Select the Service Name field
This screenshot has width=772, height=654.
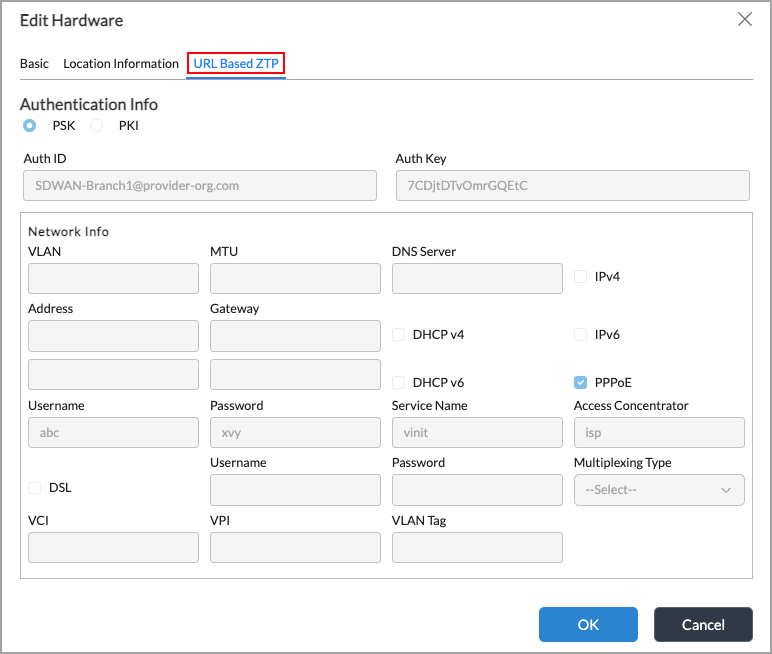(x=477, y=432)
